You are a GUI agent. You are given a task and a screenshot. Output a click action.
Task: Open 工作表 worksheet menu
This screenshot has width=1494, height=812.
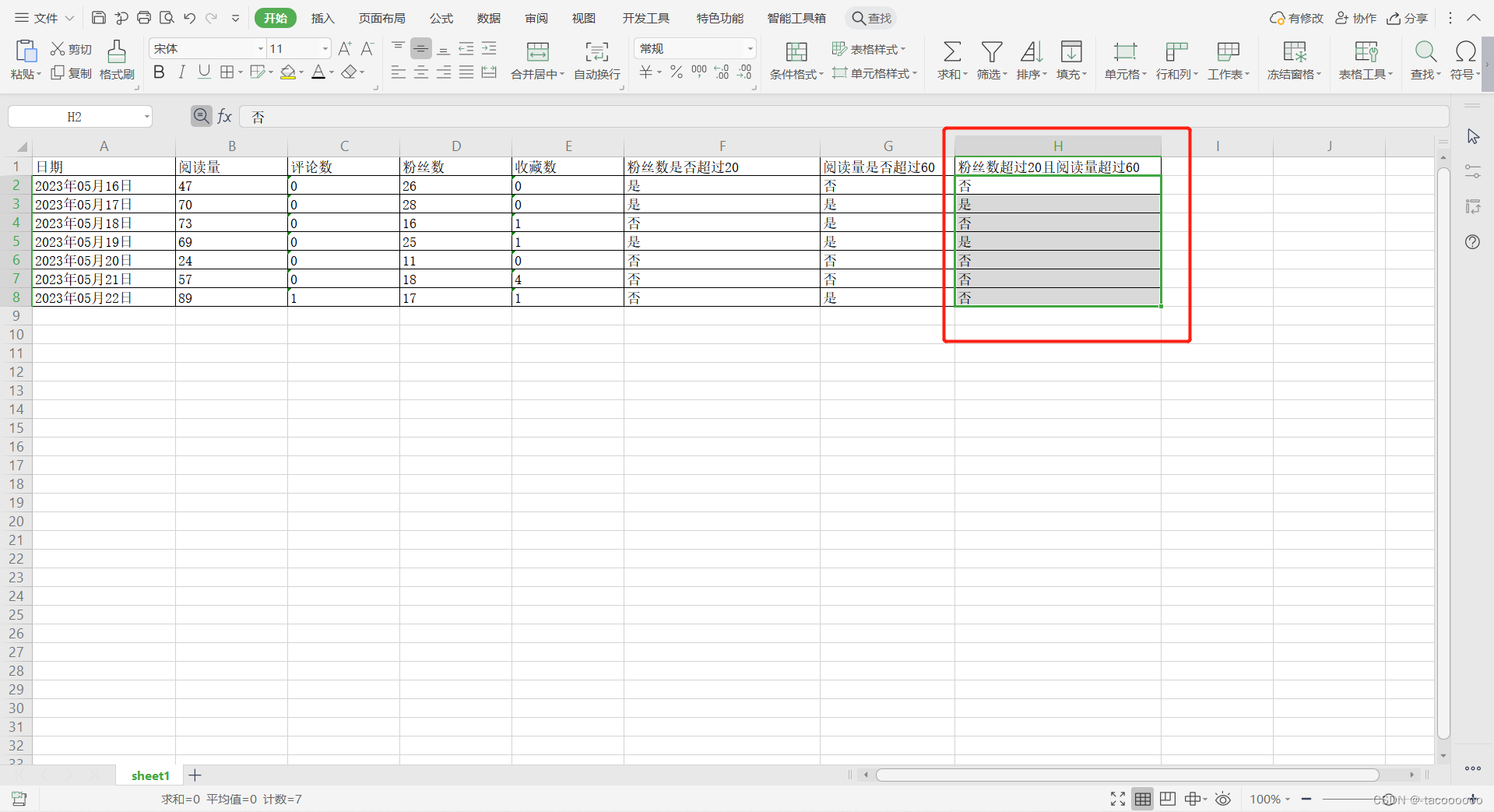click(x=1229, y=60)
